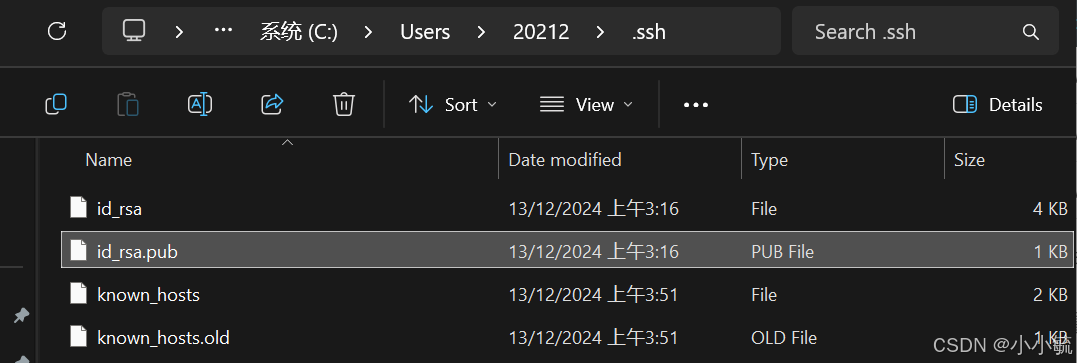Click the Refresh icon
This screenshot has height=363, width=1077.
(x=57, y=31)
